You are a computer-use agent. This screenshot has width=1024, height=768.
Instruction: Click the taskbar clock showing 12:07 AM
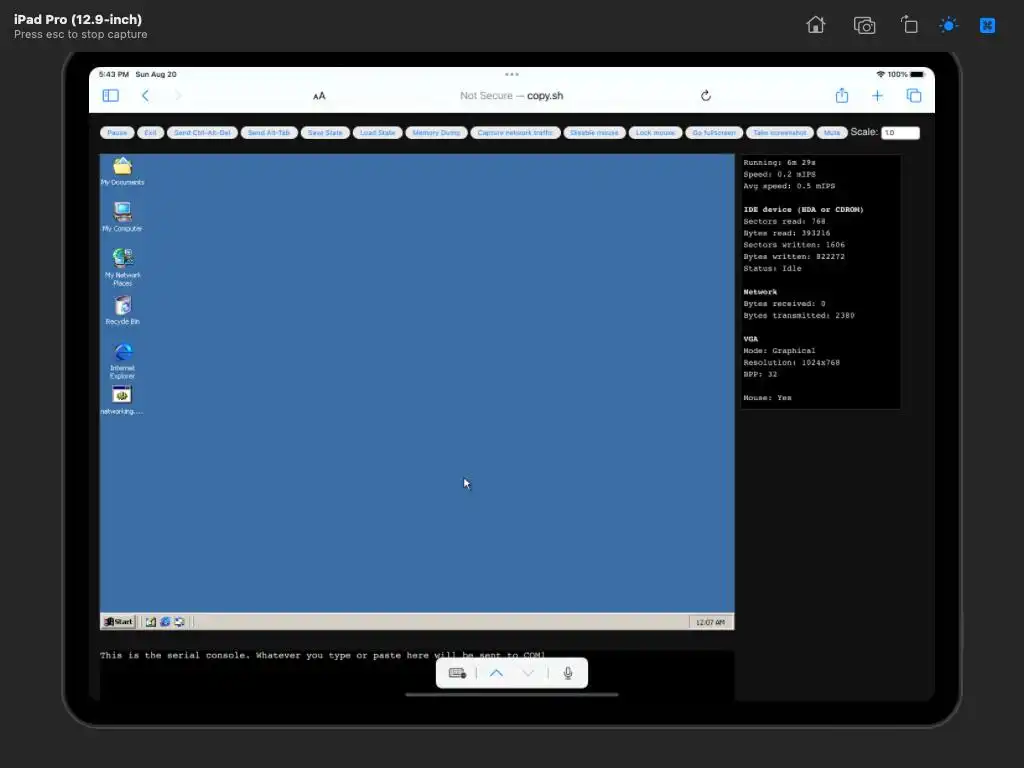click(710, 622)
